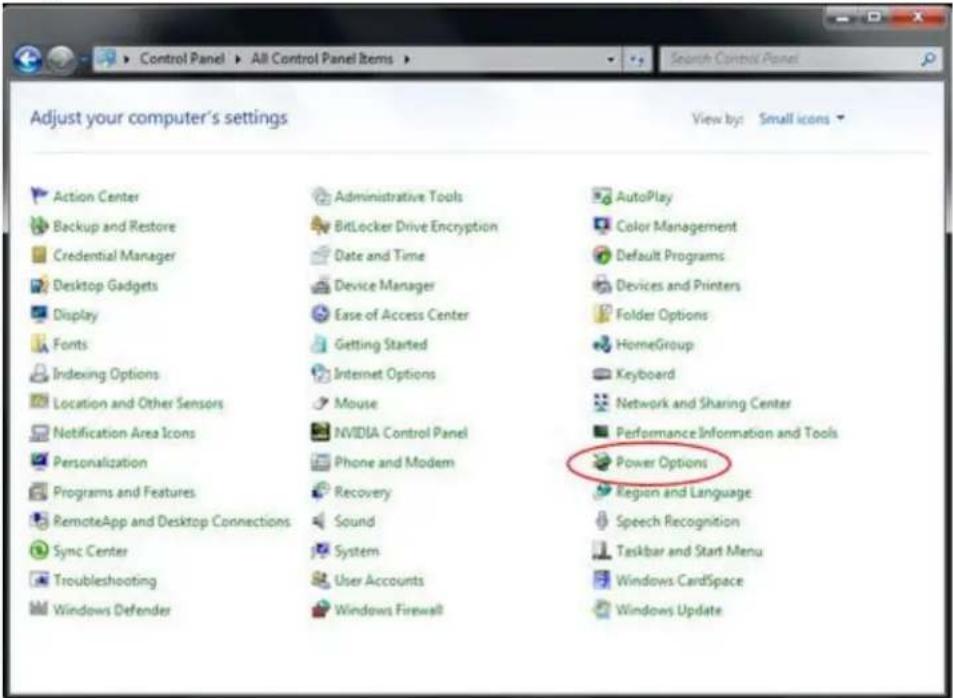The width and height of the screenshot is (953, 698).
Task: Open the AutoPlay icon
Action: pos(602,196)
